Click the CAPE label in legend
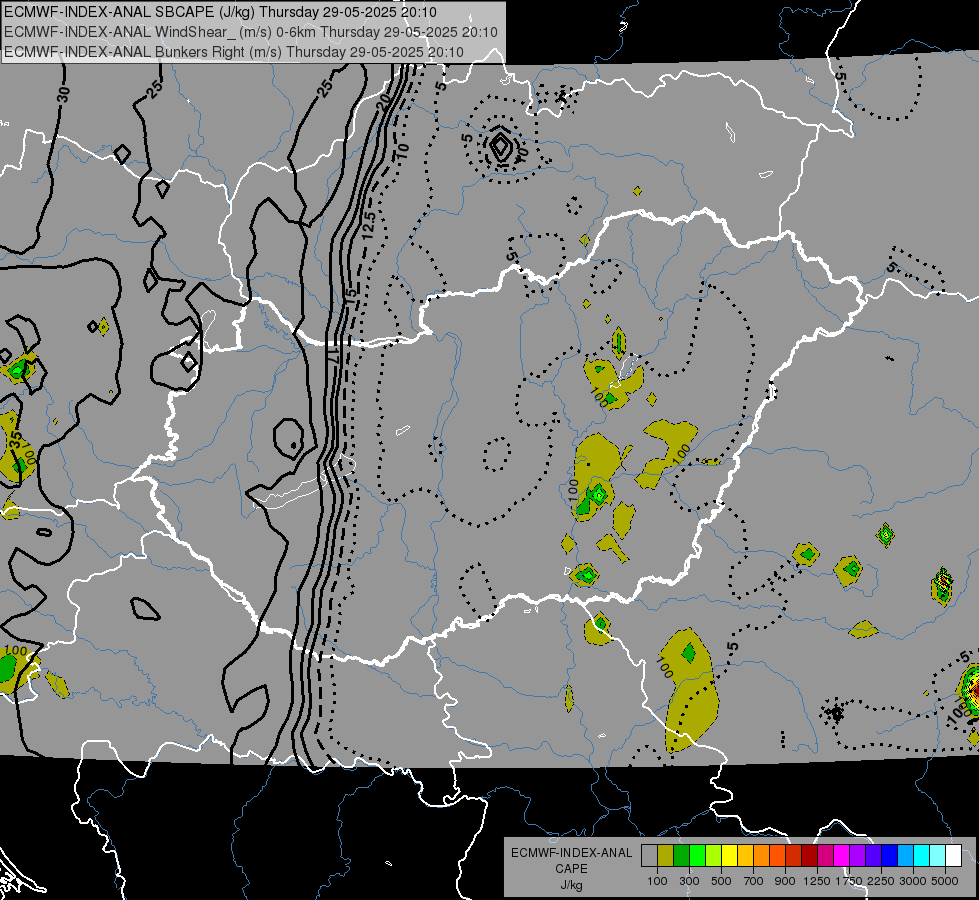 (571, 869)
